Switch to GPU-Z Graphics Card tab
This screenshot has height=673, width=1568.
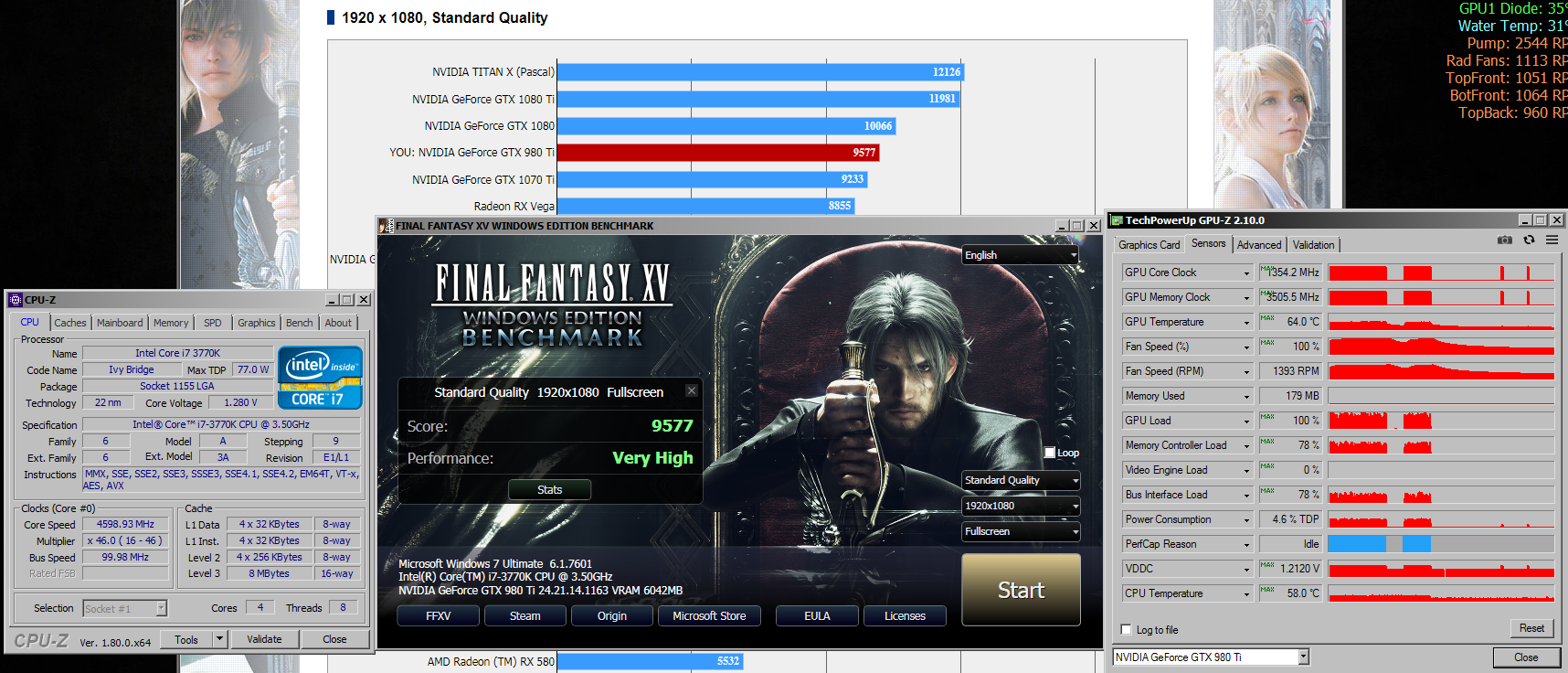pos(1149,245)
